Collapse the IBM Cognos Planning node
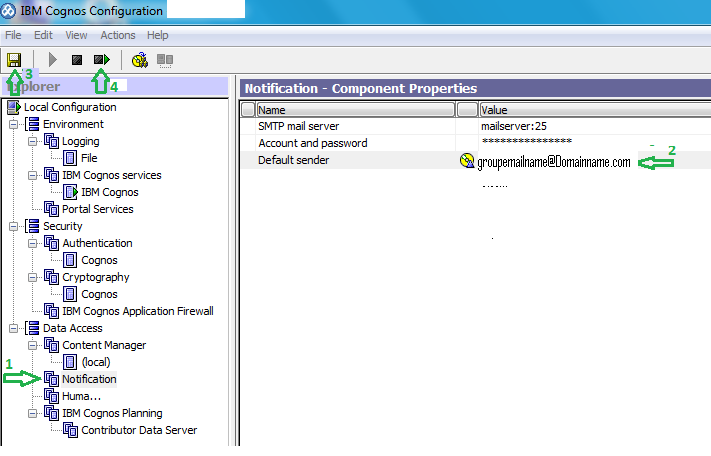 pyautogui.click(x=33, y=413)
